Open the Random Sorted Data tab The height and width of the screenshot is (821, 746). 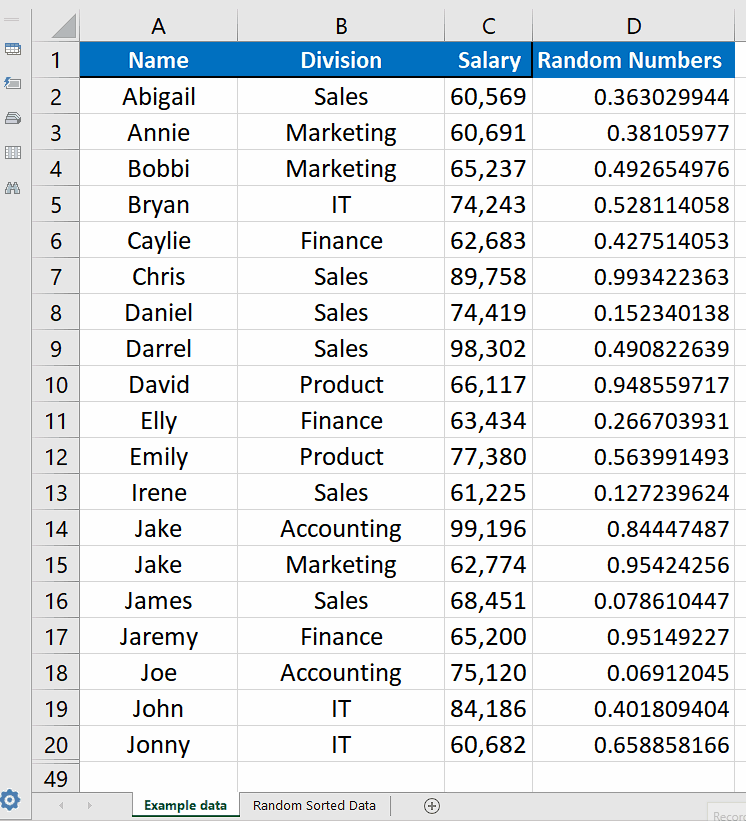(x=314, y=805)
